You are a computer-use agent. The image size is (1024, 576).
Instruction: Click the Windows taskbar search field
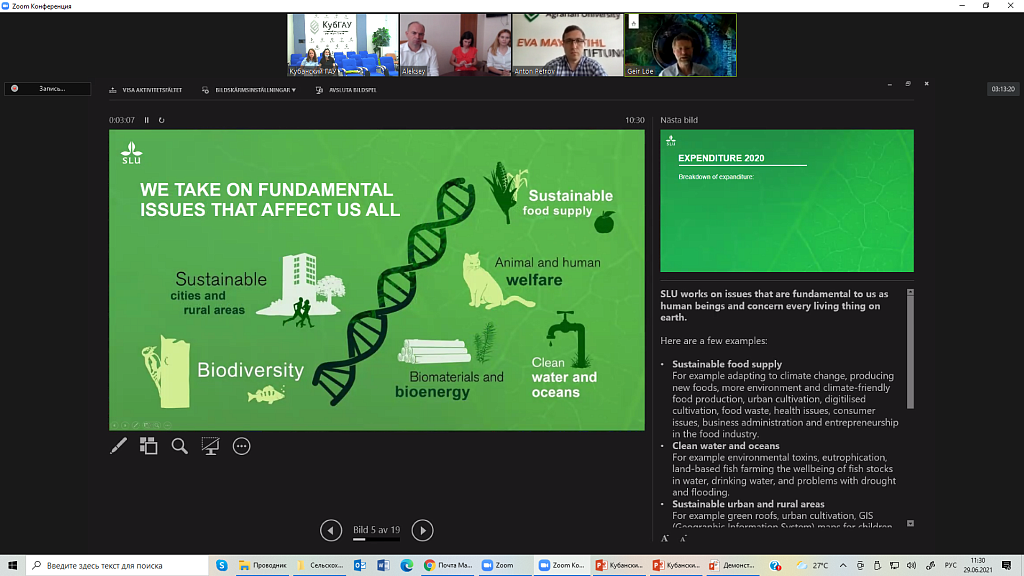(x=117, y=566)
